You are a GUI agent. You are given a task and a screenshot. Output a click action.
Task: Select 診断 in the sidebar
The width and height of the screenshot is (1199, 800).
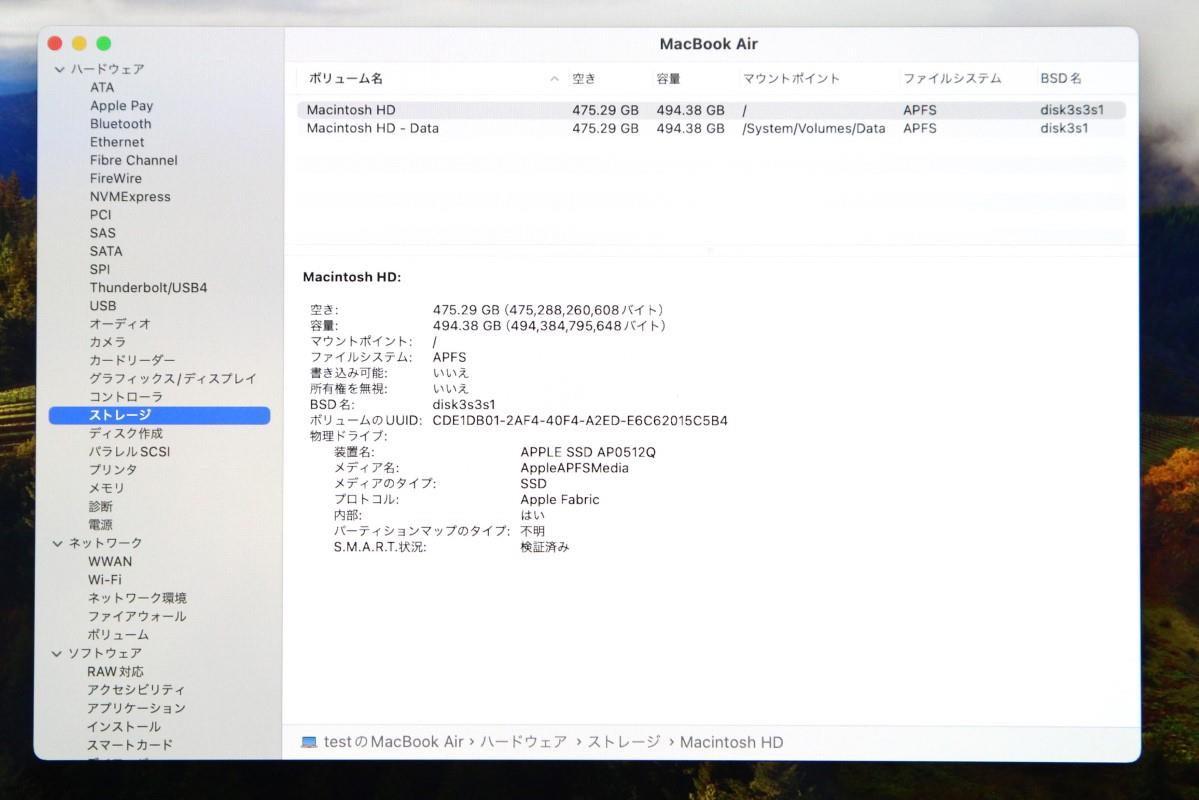100,506
